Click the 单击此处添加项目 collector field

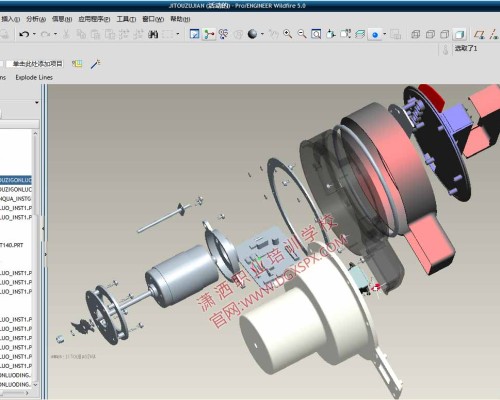(x=34, y=64)
